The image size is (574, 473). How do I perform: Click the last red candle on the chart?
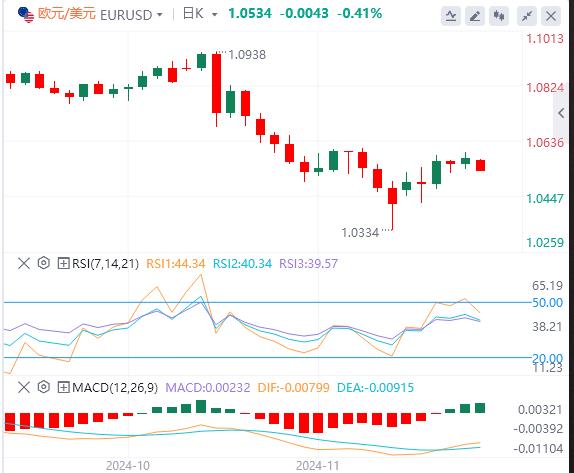[481, 165]
